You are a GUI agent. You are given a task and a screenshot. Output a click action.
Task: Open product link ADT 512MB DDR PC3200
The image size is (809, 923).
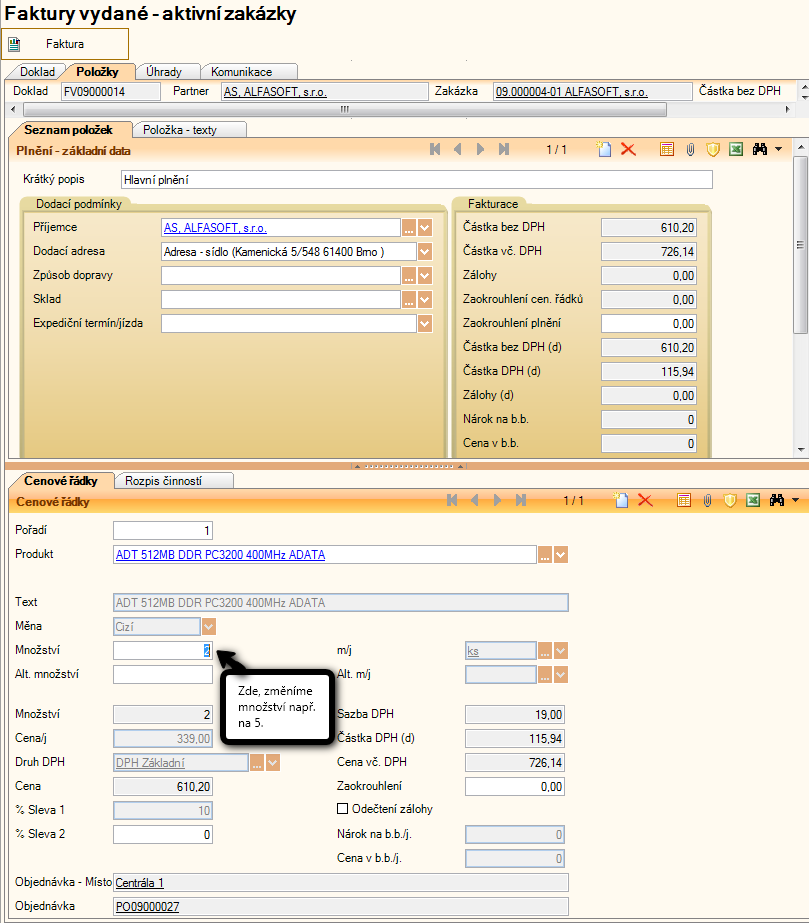[x=220, y=555]
